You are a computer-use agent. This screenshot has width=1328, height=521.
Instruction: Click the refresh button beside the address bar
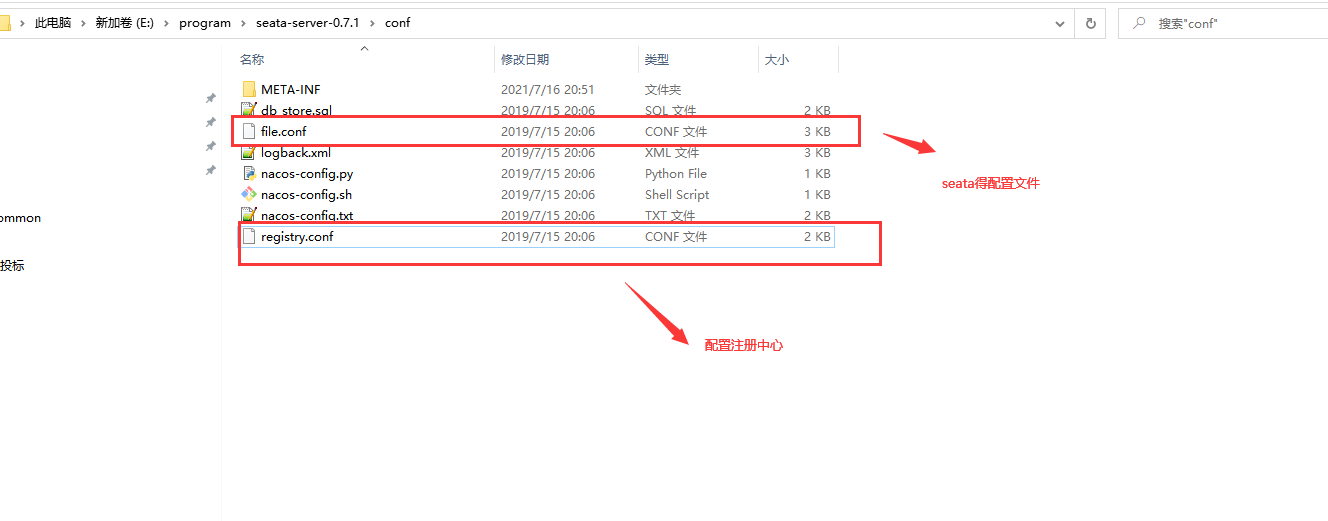point(1090,23)
